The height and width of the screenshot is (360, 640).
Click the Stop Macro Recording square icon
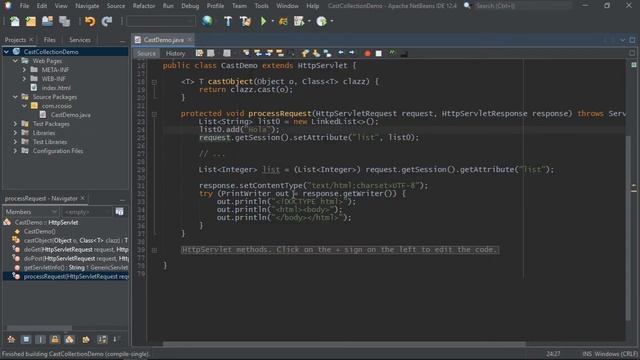pyautogui.click(x=379, y=53)
